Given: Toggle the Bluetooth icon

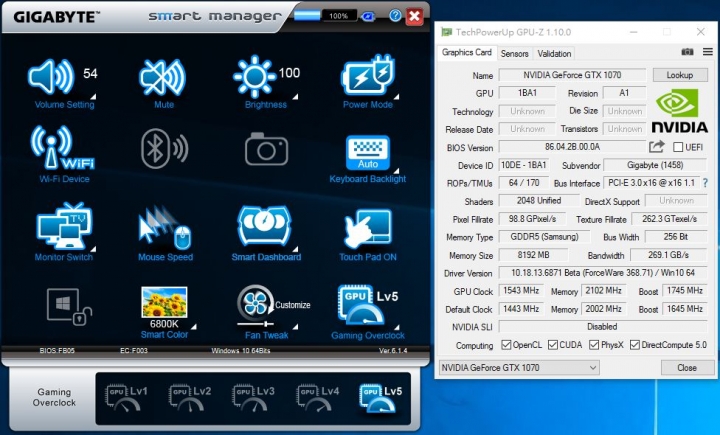Looking at the screenshot, I should 164,148.
